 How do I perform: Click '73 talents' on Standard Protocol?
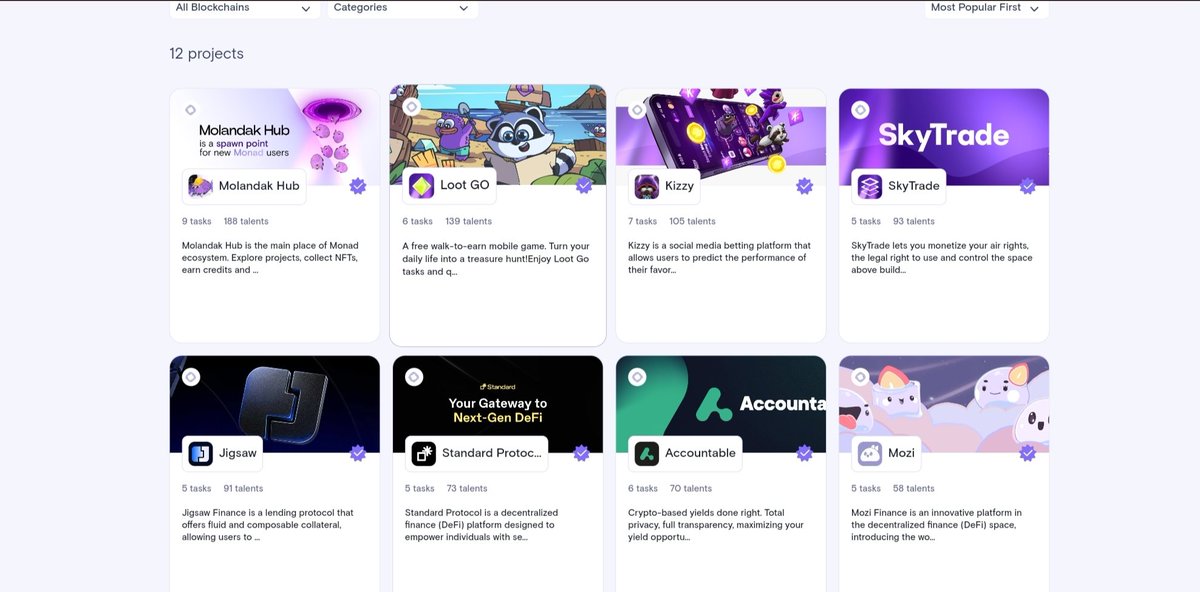pyautogui.click(x=467, y=488)
